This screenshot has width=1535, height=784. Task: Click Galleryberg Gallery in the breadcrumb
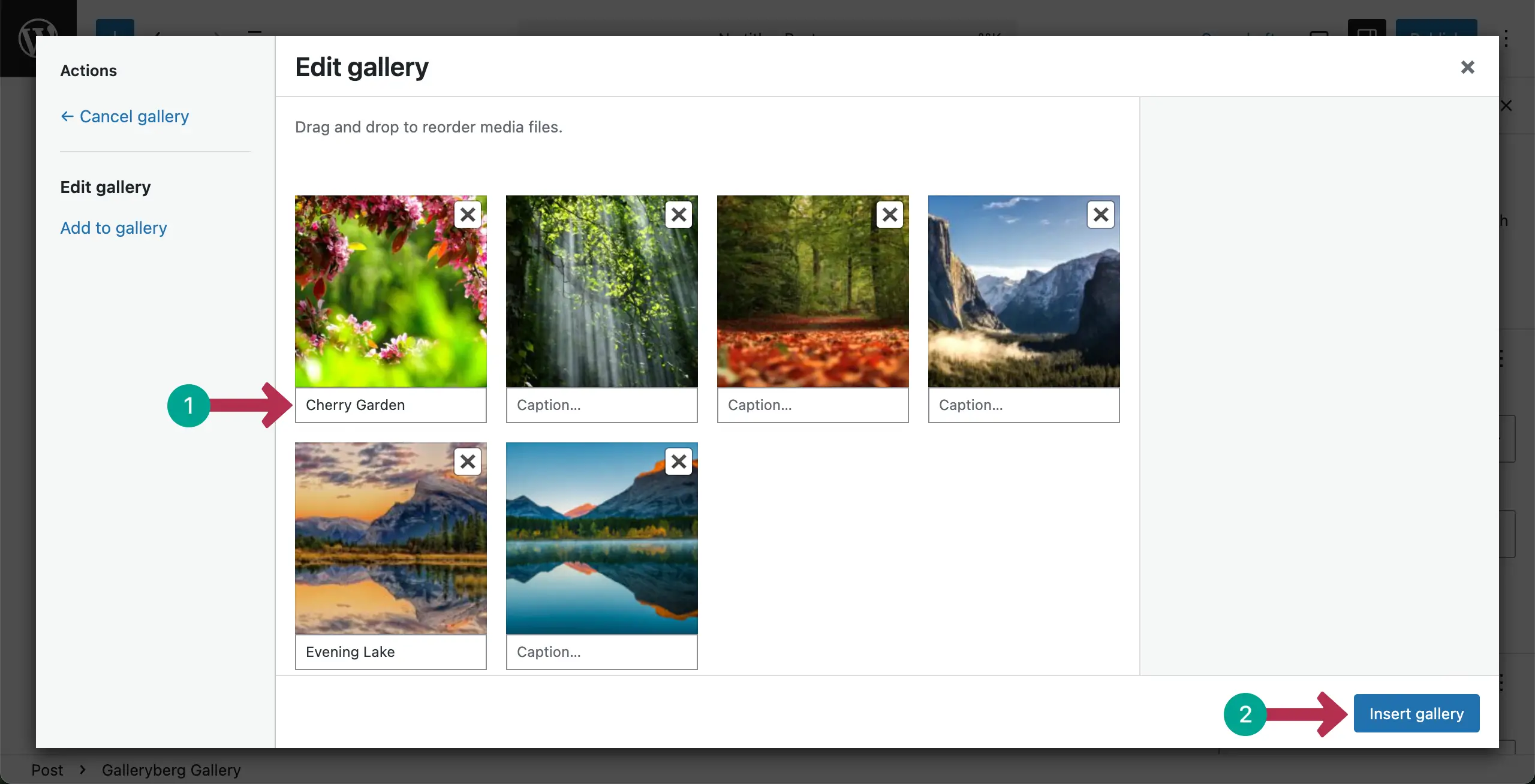coord(171,770)
